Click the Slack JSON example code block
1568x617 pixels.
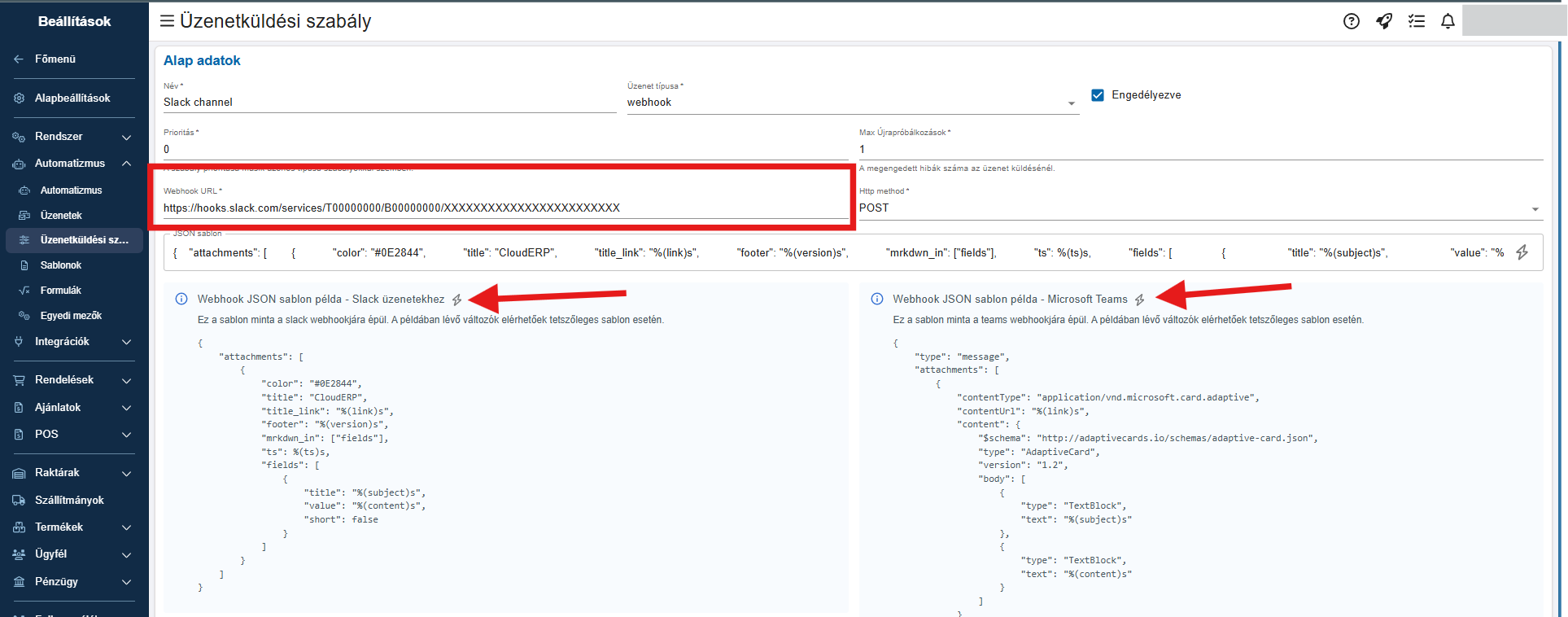point(312,465)
